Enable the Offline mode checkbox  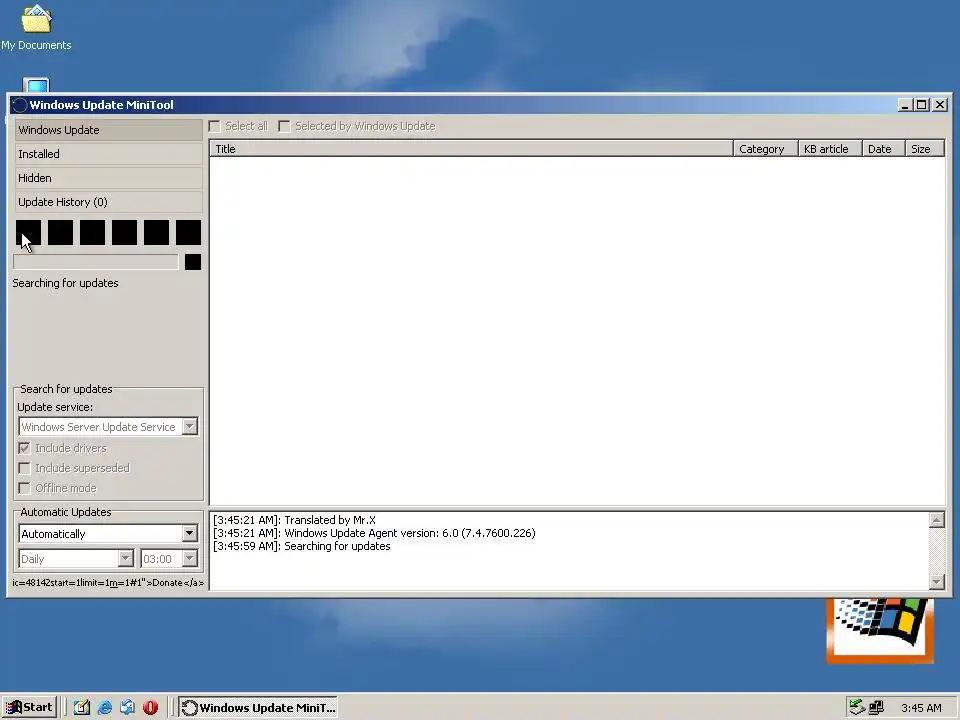pyautogui.click(x=24, y=488)
